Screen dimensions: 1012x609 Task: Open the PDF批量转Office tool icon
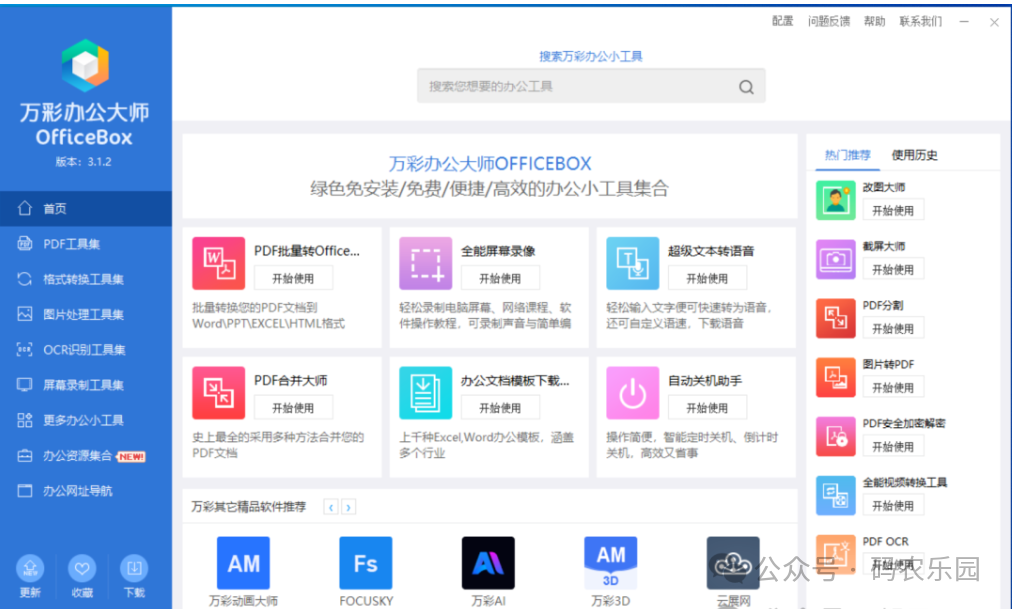218,263
